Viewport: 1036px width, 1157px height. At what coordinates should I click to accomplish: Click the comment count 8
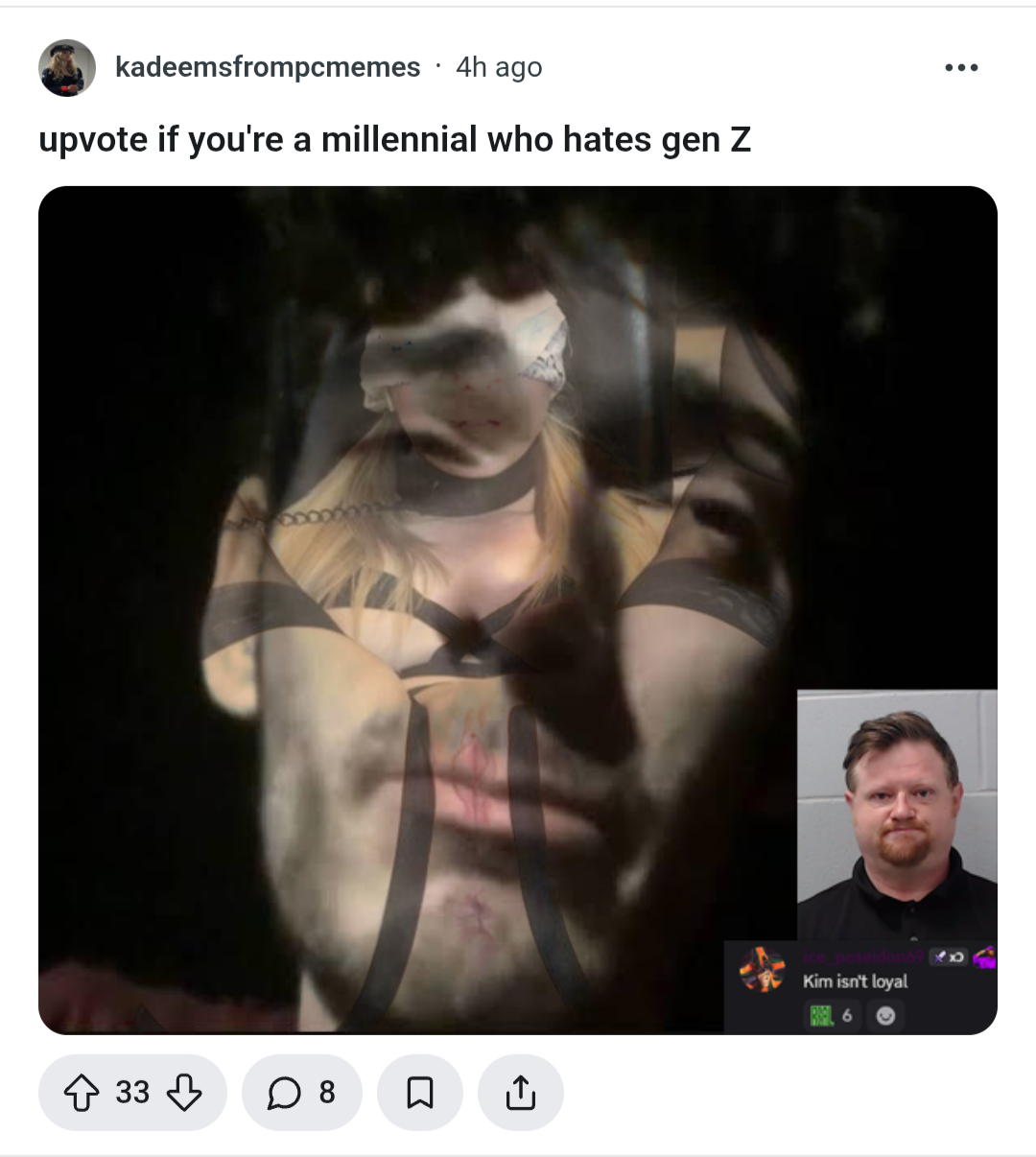(x=327, y=1092)
